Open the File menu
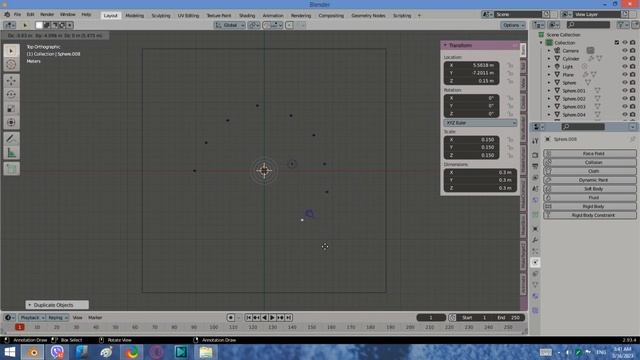The width and height of the screenshot is (640, 360). tap(17, 15)
